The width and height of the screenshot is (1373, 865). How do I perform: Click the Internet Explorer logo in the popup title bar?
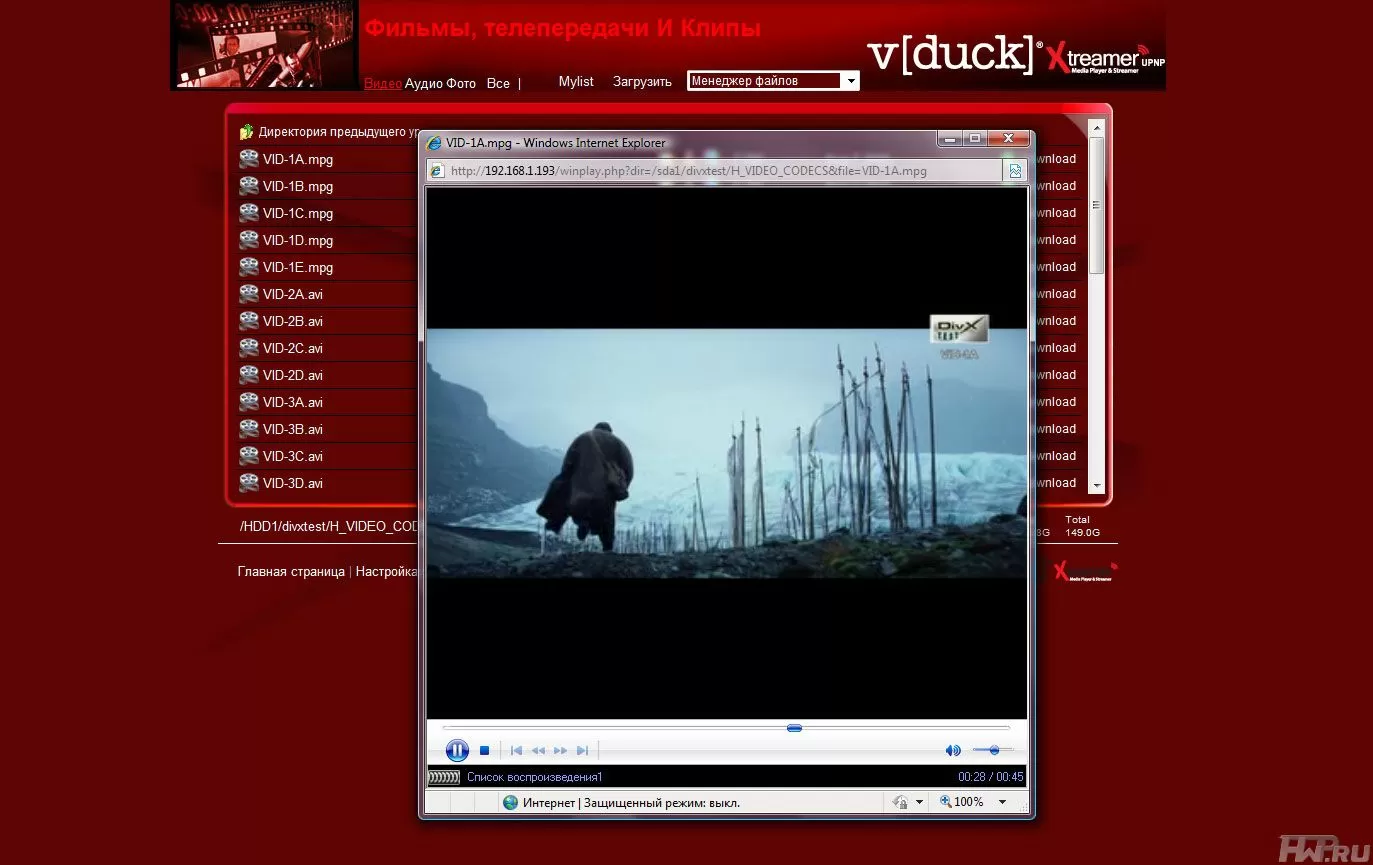434,143
